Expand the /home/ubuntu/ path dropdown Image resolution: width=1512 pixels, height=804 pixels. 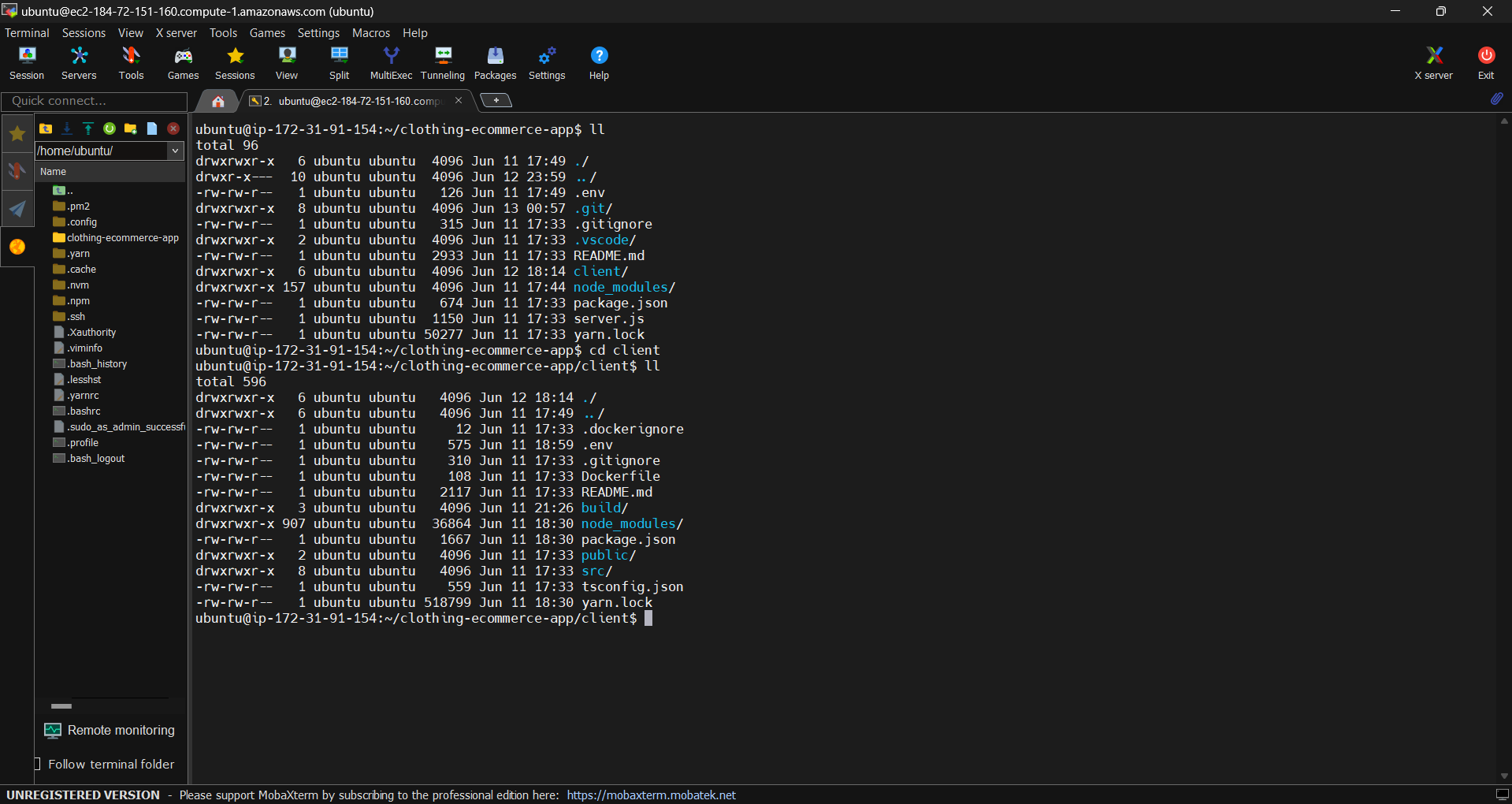[176, 151]
